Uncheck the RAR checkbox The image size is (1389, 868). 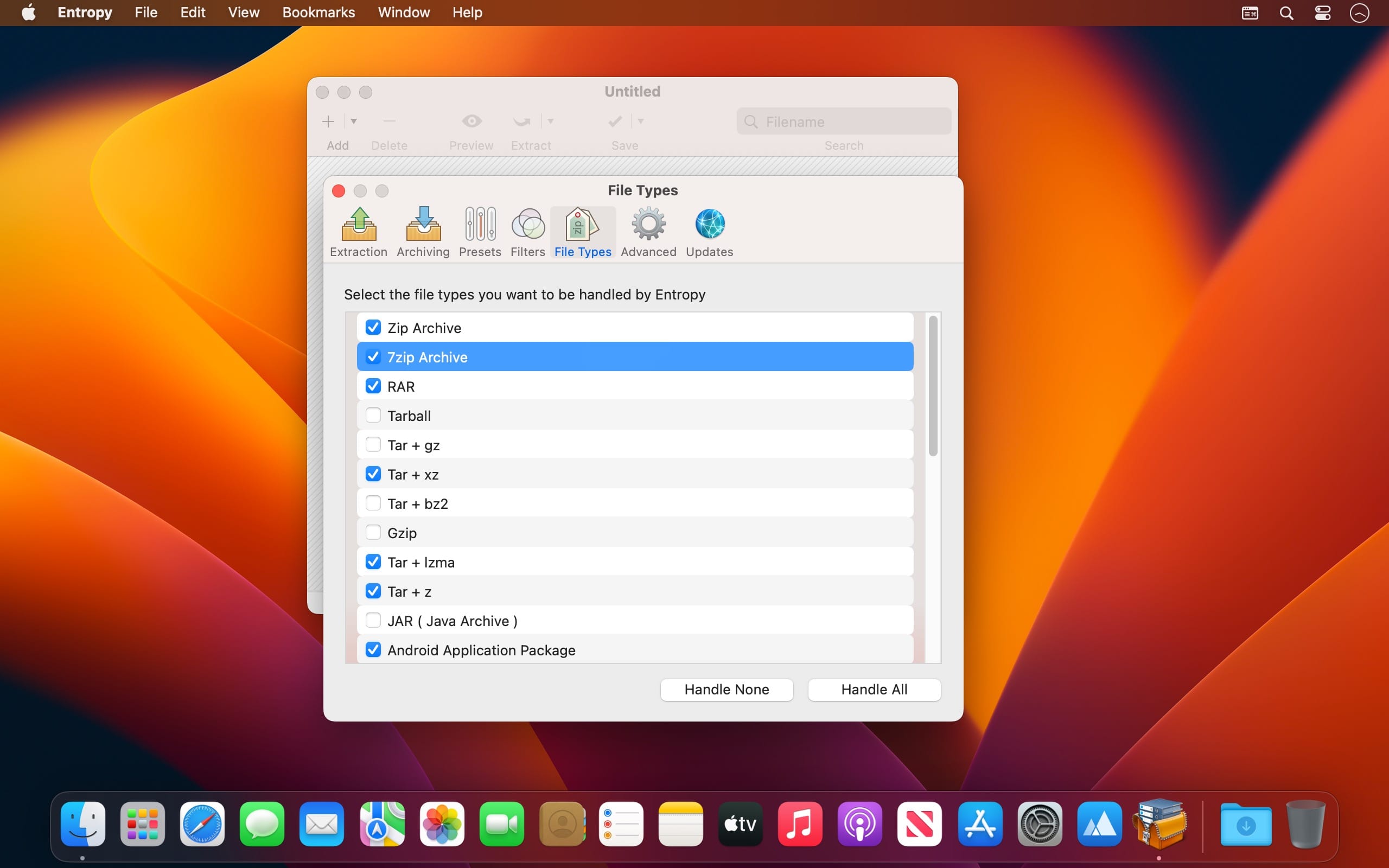pyautogui.click(x=373, y=386)
